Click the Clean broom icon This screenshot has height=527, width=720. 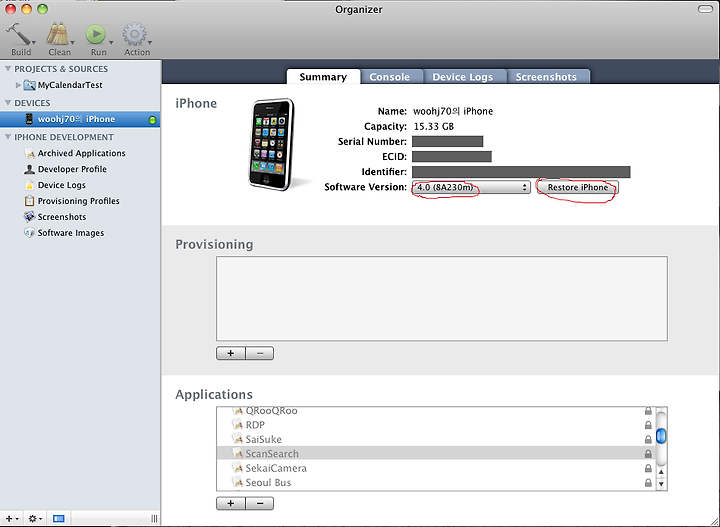coord(57,34)
